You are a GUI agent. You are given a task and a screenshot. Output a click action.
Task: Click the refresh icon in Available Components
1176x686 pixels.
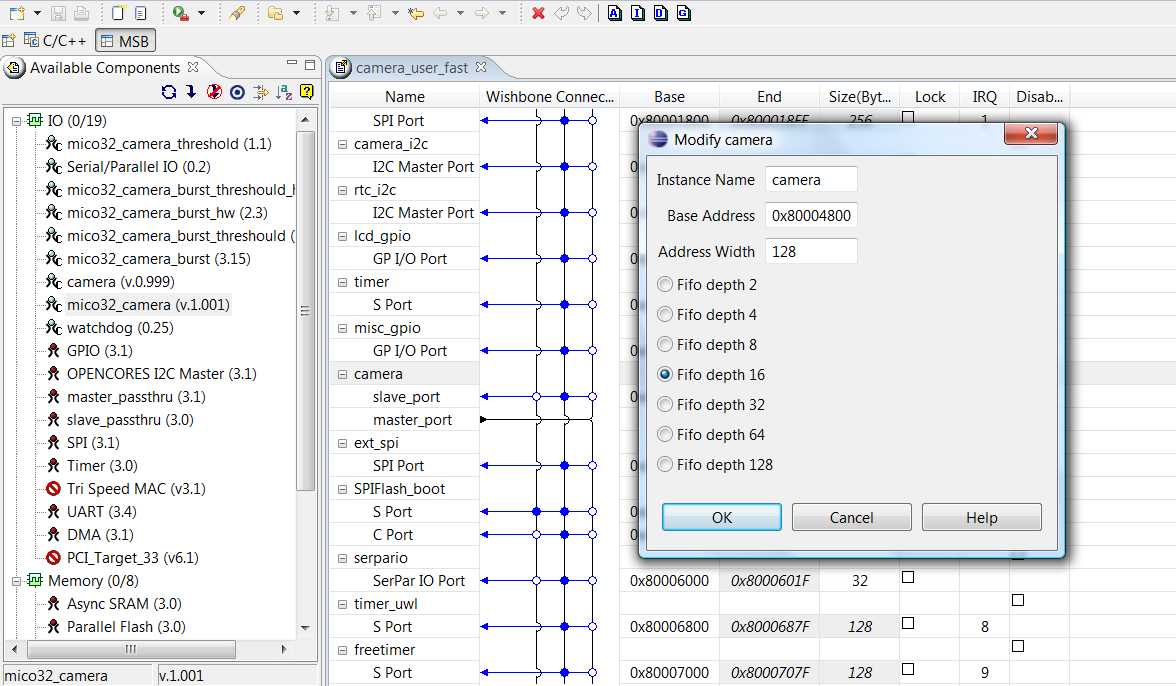[169, 91]
